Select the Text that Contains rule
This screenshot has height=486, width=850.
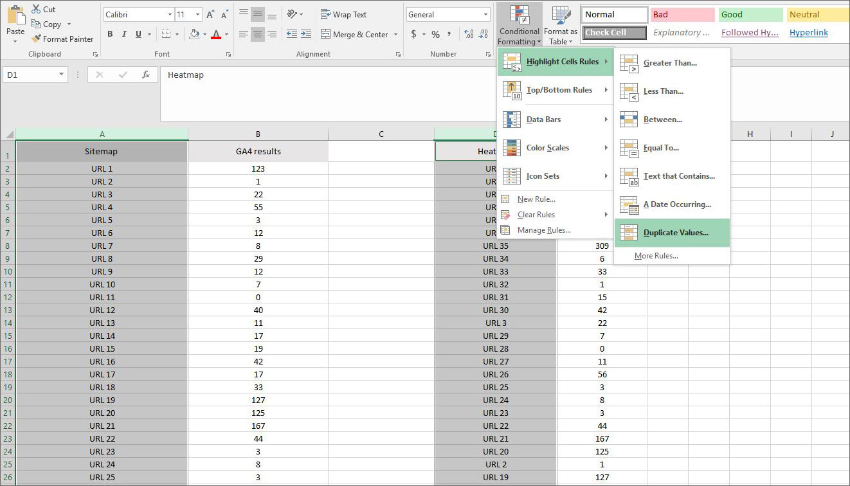[x=672, y=176]
